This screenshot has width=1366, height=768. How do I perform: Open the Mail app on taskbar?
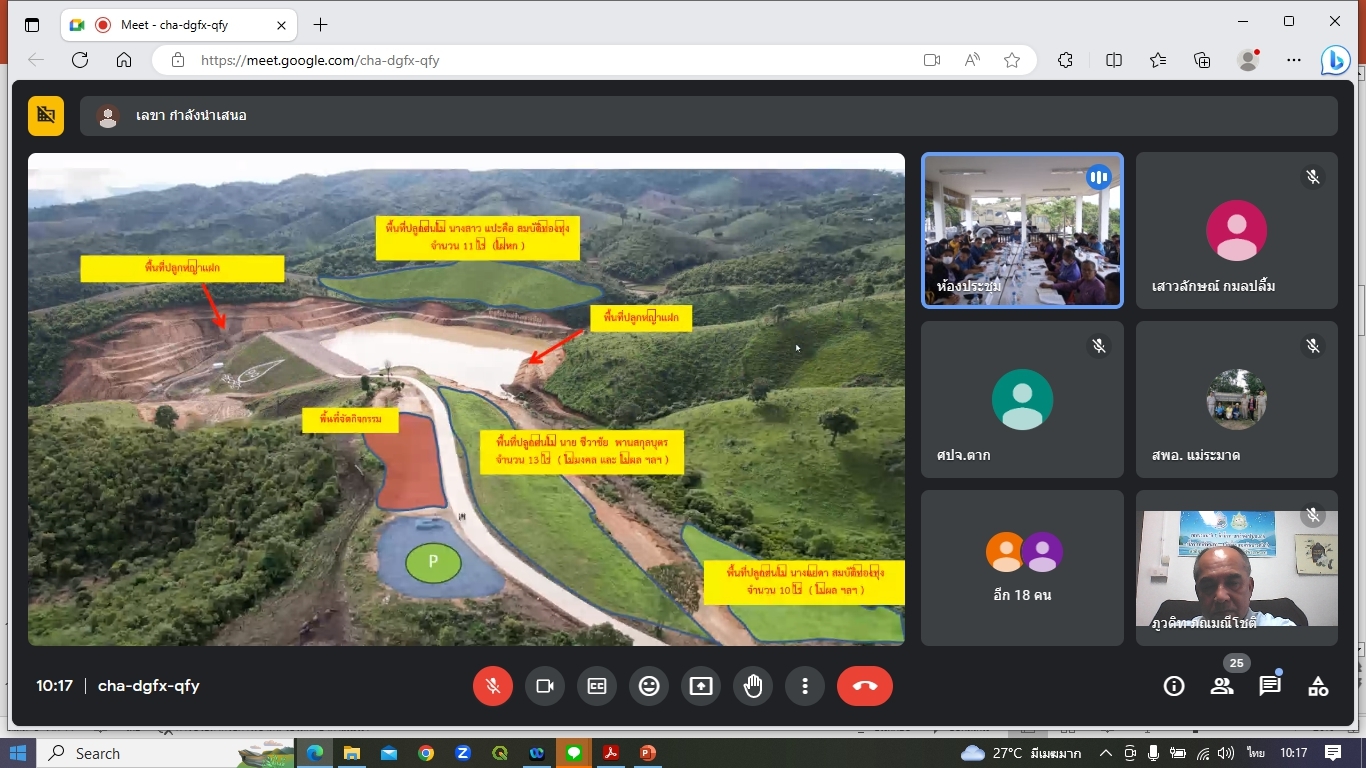tap(389, 753)
